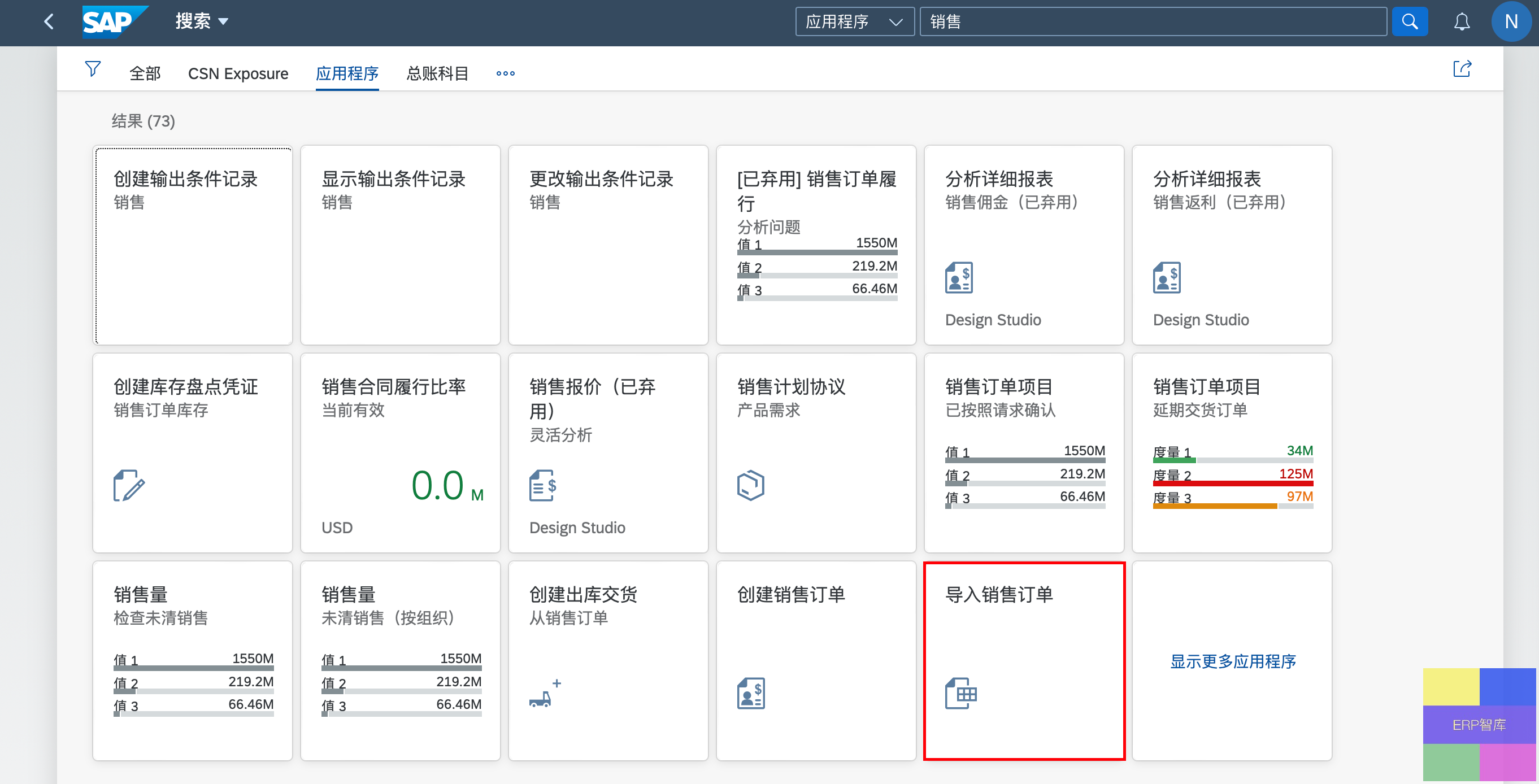Click the 创建销售订单 title
Viewport: 1539px width, 784px height.
[x=791, y=594]
